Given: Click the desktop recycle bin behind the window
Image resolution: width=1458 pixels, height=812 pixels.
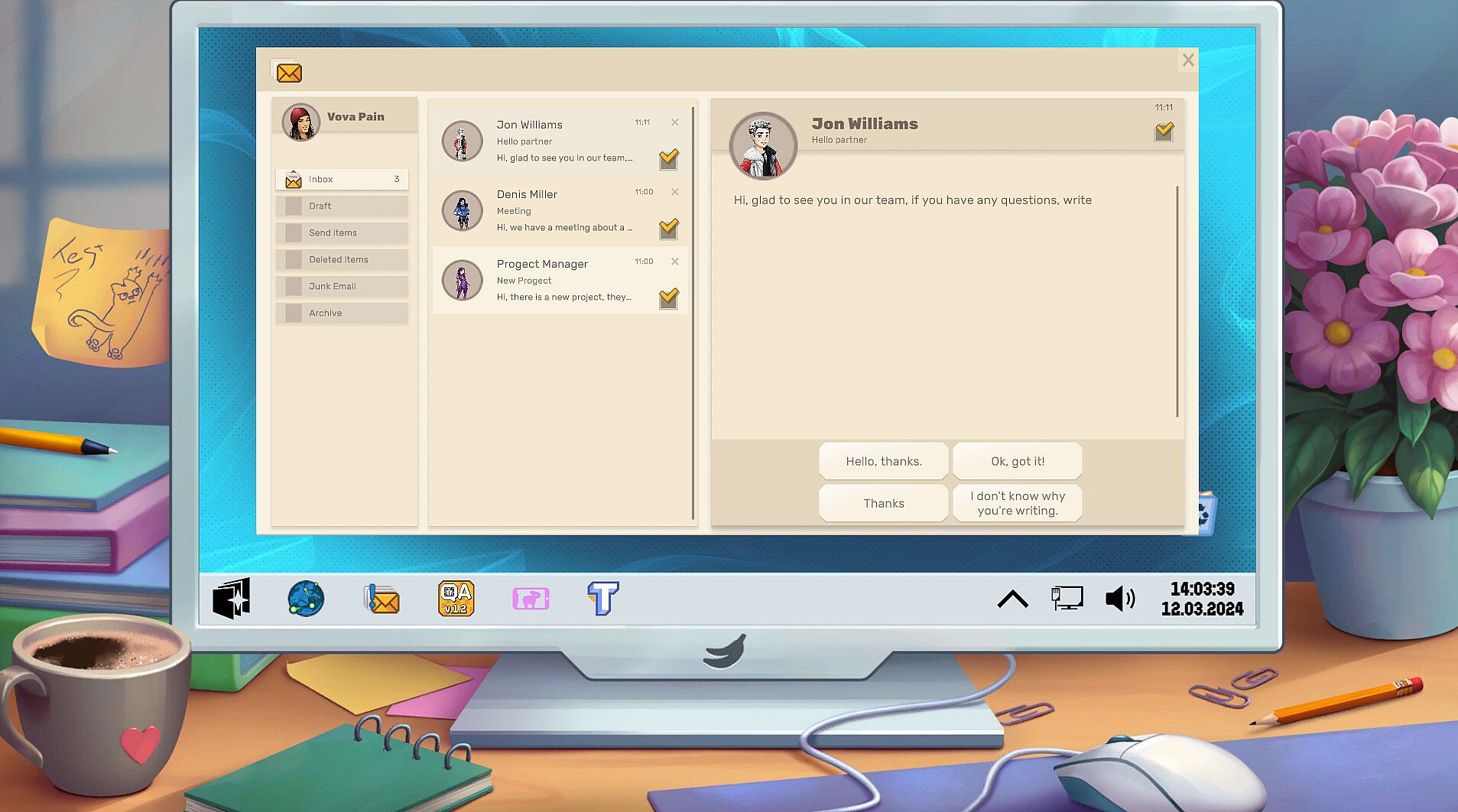Looking at the screenshot, I should (x=1206, y=513).
